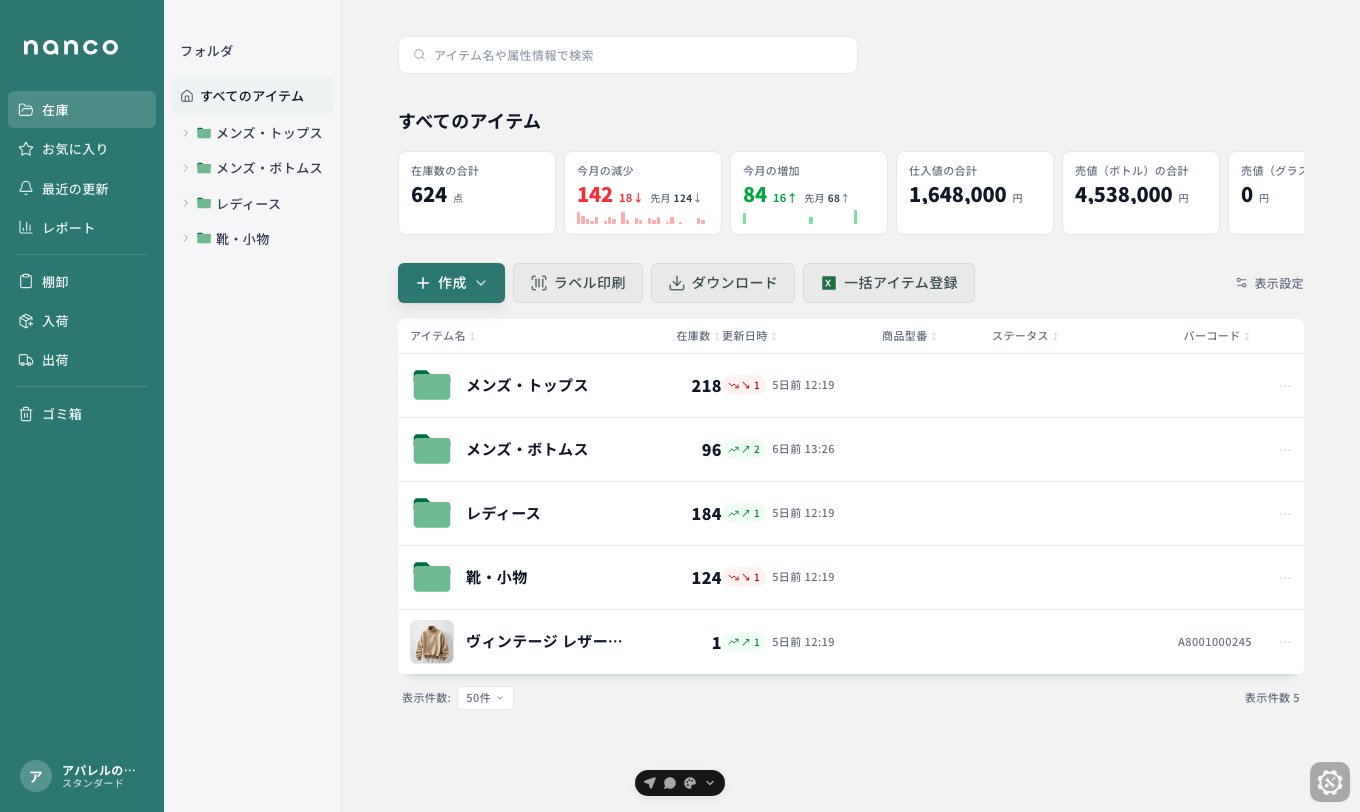The image size is (1360, 812).
Task: Open the メンズ・トップス folder row icon
Action: coord(432,385)
